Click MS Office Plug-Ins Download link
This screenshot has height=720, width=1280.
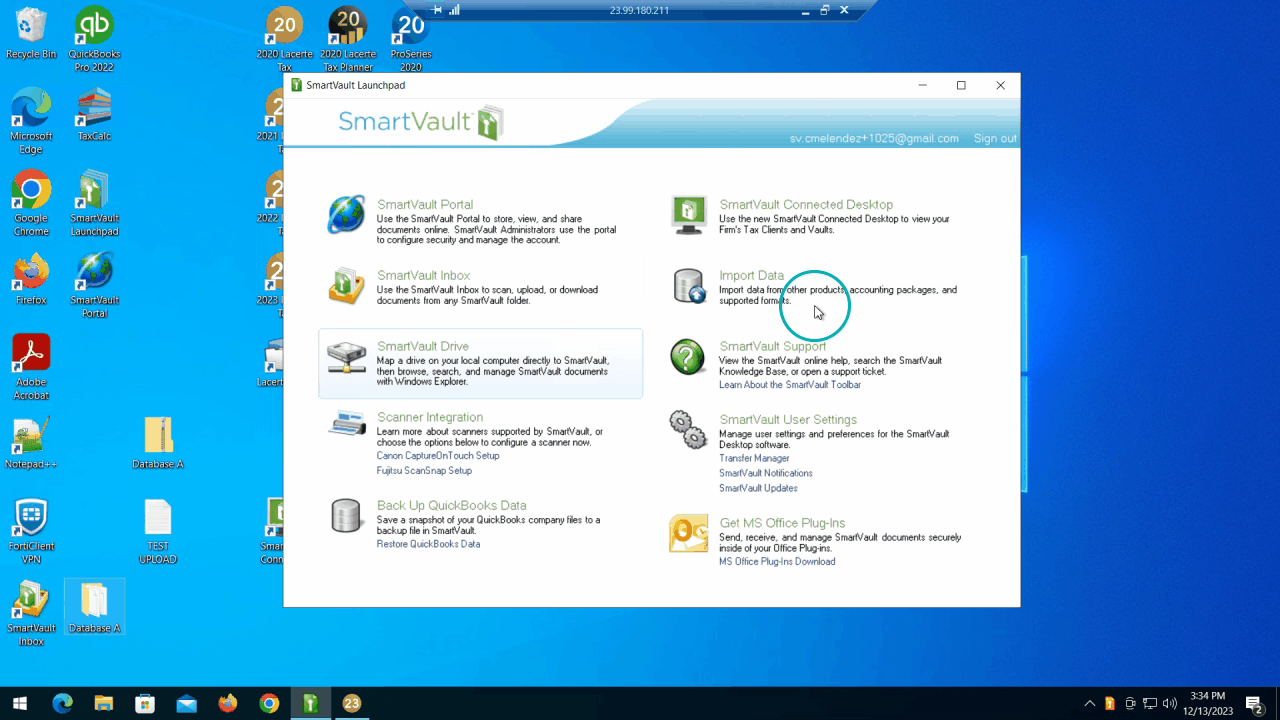coord(777,561)
